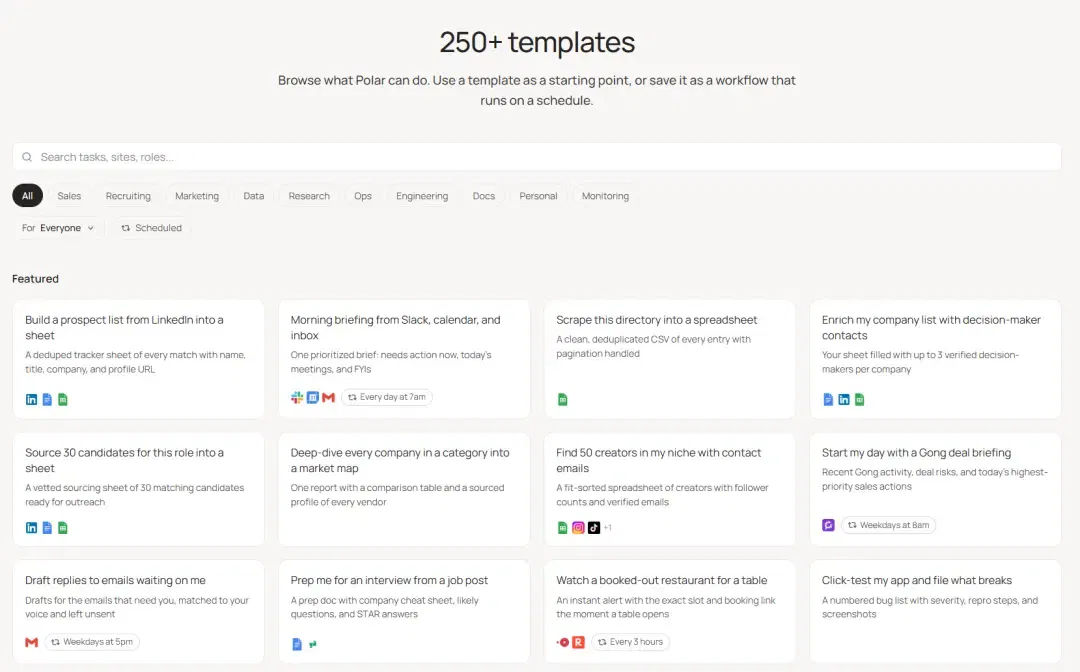Viewport: 1080px width, 672px height.
Task: Click the Google Sheets icon on Scrape directory card
Action: coord(563,399)
